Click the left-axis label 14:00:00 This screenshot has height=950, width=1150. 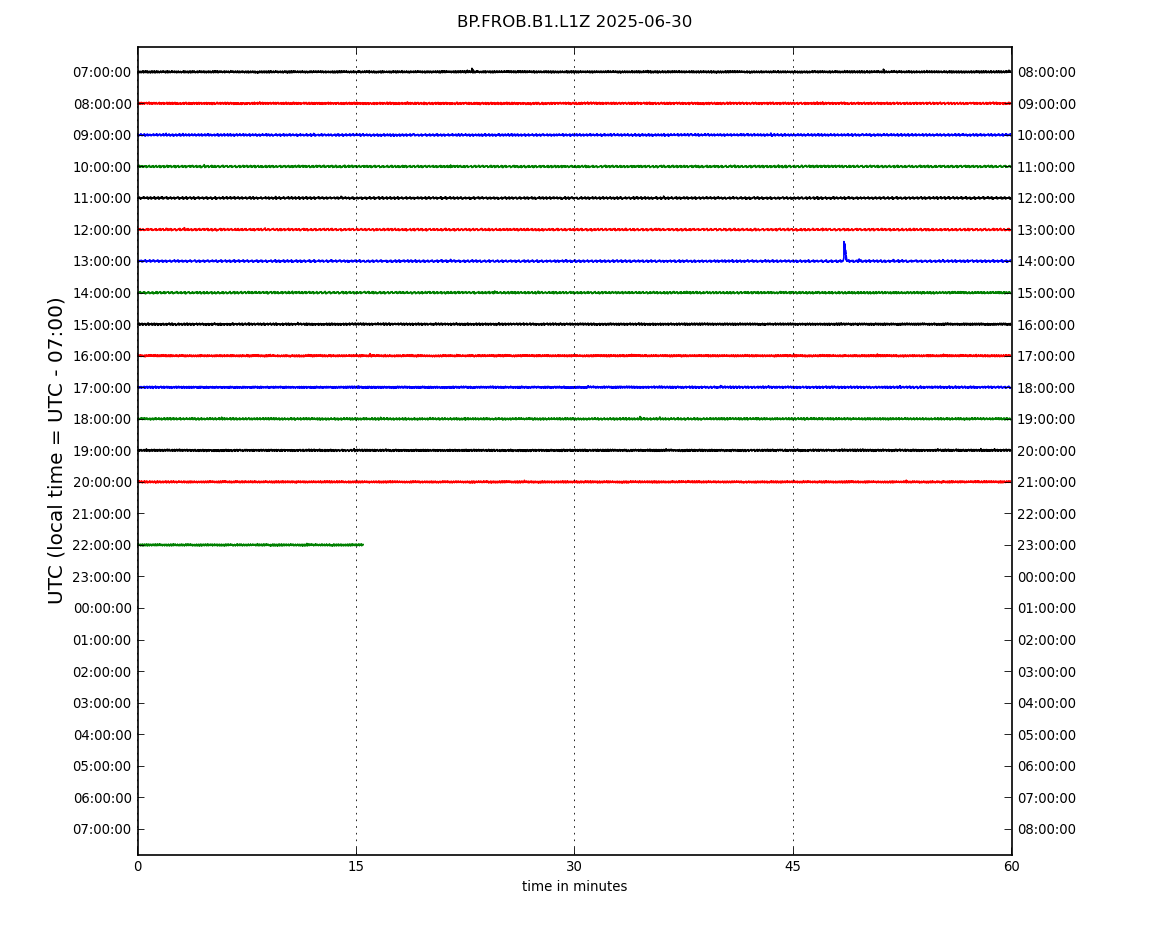coord(102,293)
